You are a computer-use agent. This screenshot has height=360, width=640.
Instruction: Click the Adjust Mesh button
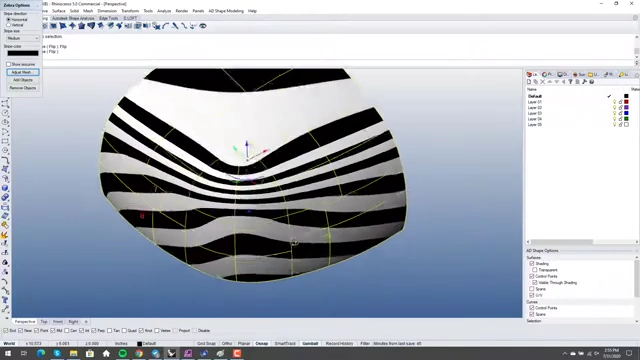point(22,72)
